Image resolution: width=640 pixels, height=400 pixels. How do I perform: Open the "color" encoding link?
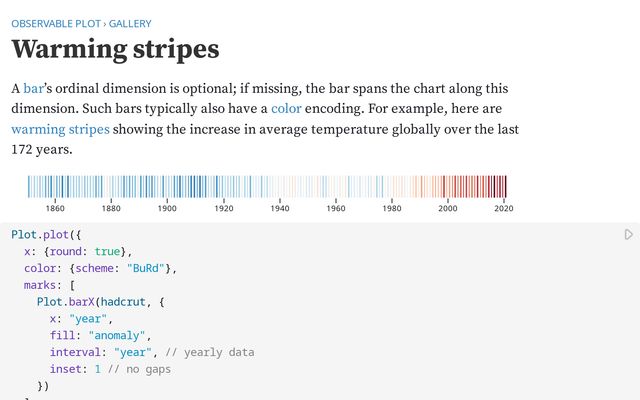point(286,109)
